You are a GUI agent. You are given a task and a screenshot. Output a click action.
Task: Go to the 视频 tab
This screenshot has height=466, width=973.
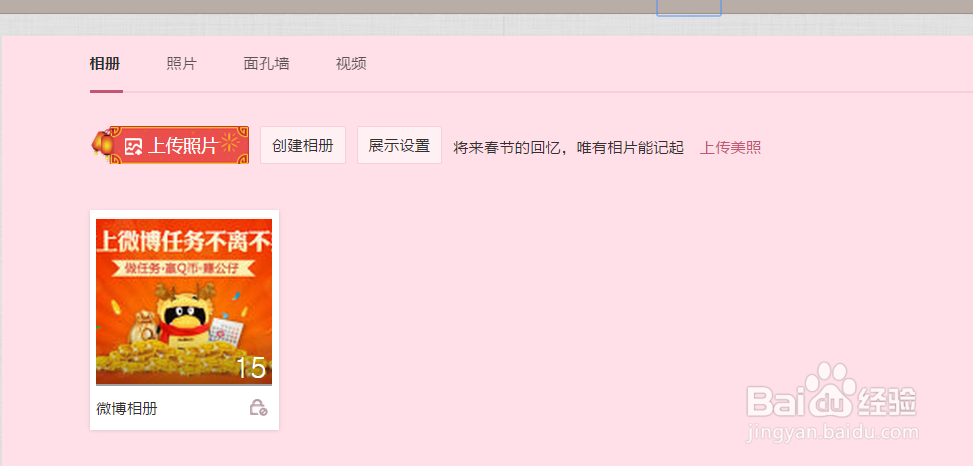pyautogui.click(x=351, y=63)
